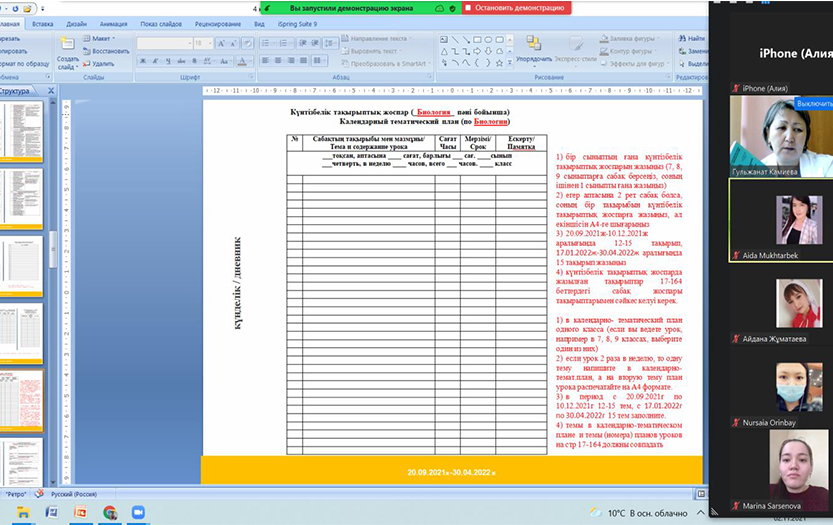Viewport: 833px width, 525px height.
Task: Switch to the Вставка ribbon tab
Action: coord(43,22)
